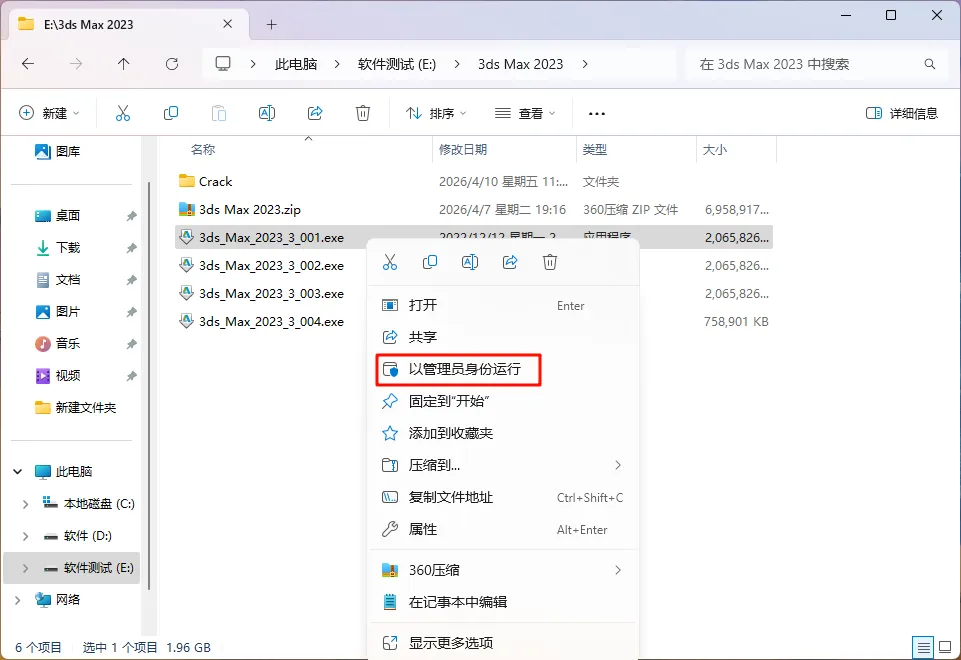
Task: Sort by the 修改日期 column header
Action: [x=463, y=150]
